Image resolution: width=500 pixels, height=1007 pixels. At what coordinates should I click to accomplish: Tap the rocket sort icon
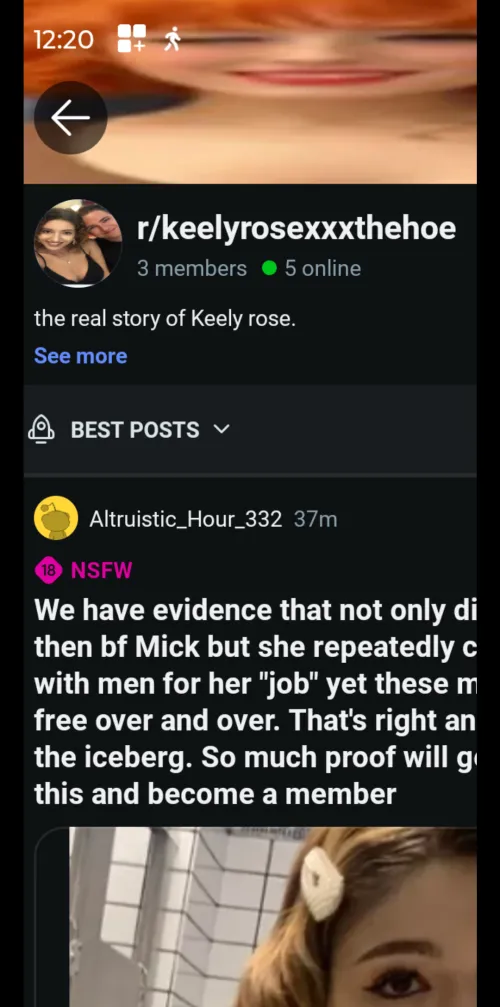tap(41, 429)
